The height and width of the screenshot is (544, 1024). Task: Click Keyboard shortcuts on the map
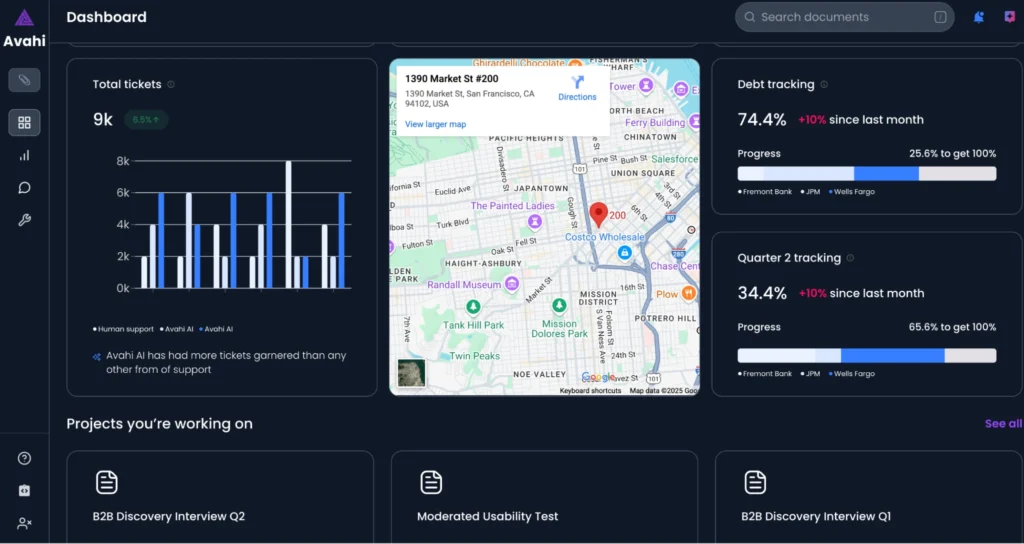click(x=590, y=391)
